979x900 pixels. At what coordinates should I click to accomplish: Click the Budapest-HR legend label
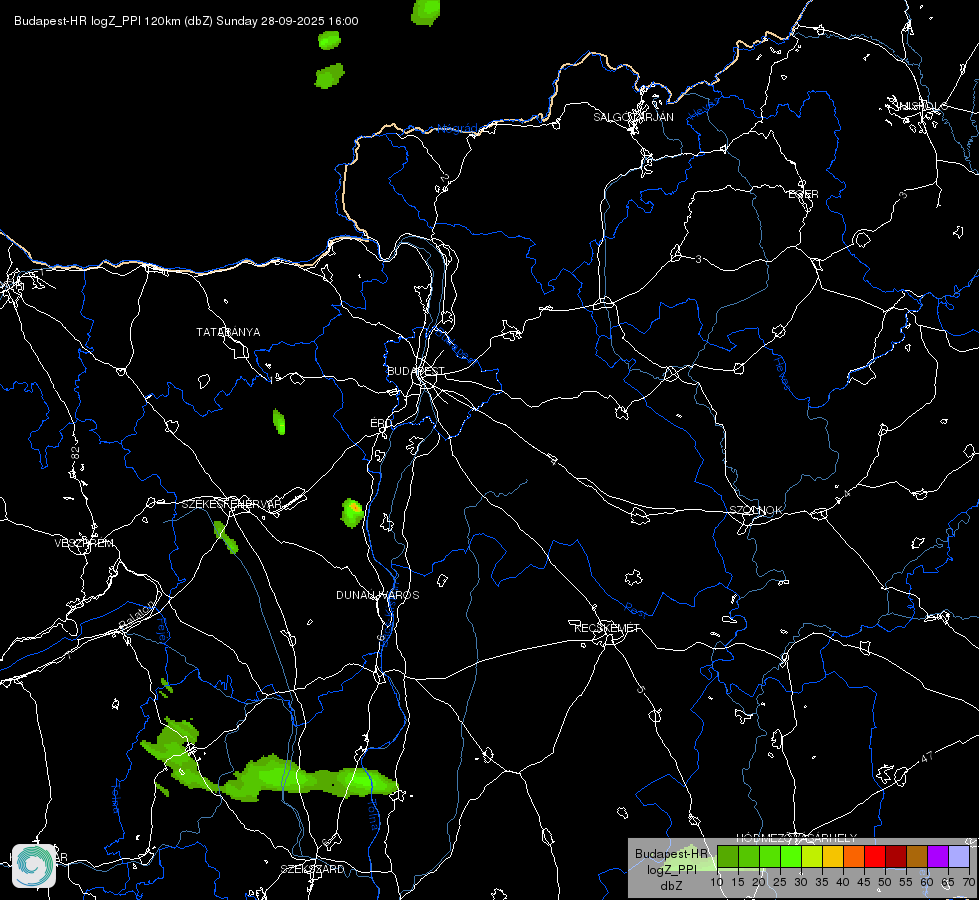(x=671, y=853)
